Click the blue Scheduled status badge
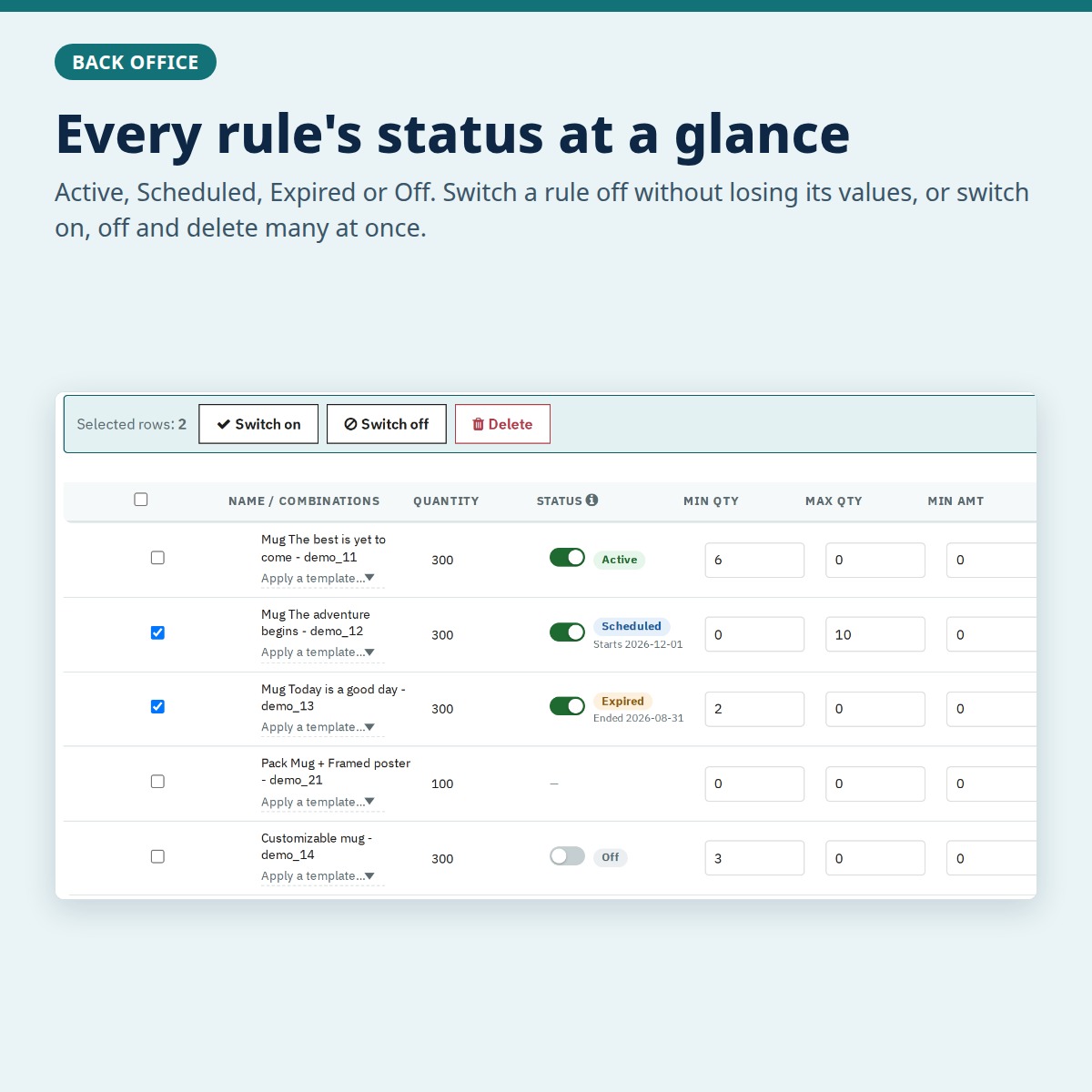Screen dimensions: 1092x1092 632,626
